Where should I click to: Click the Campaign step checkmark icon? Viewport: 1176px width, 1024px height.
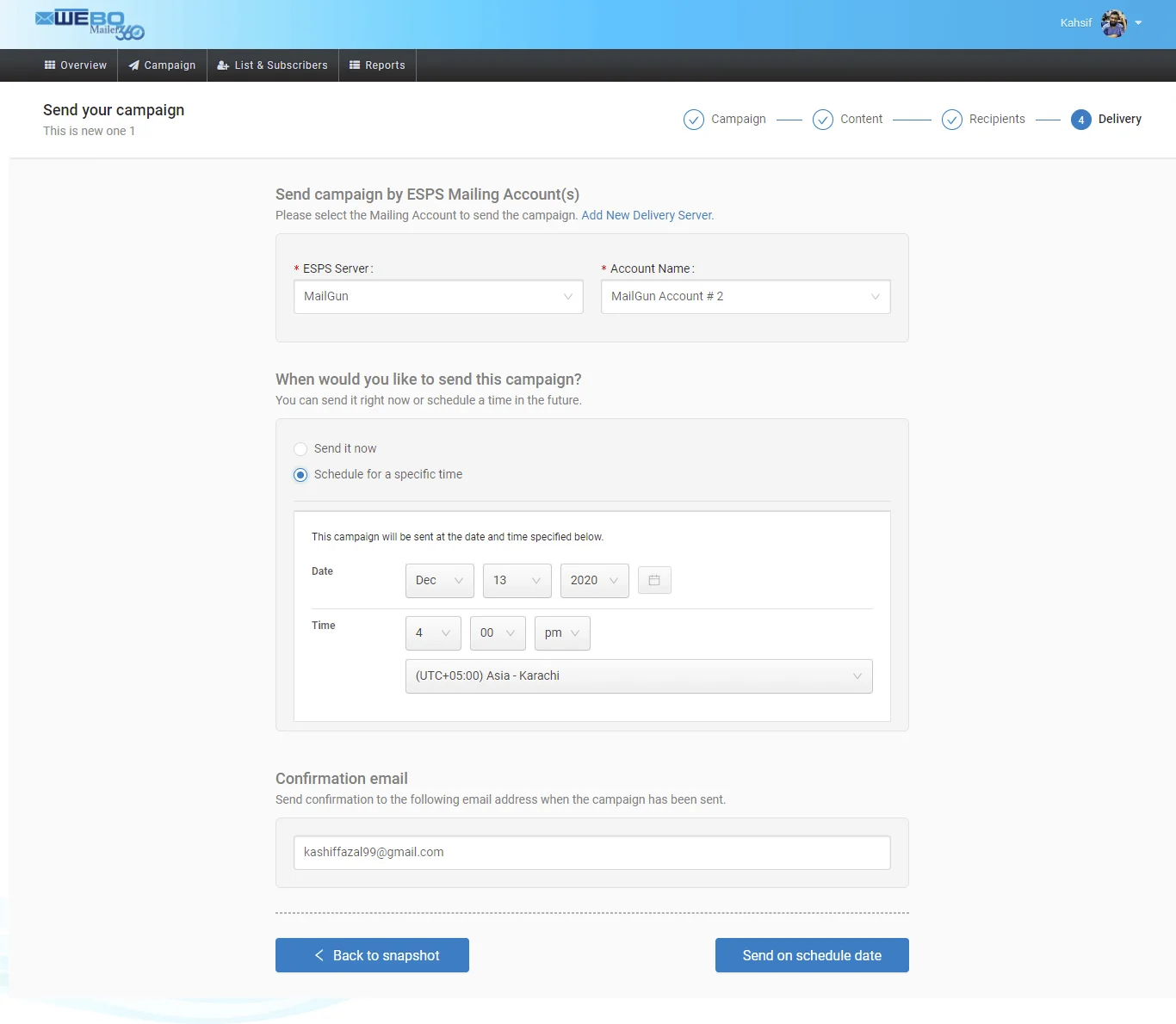[x=694, y=120]
